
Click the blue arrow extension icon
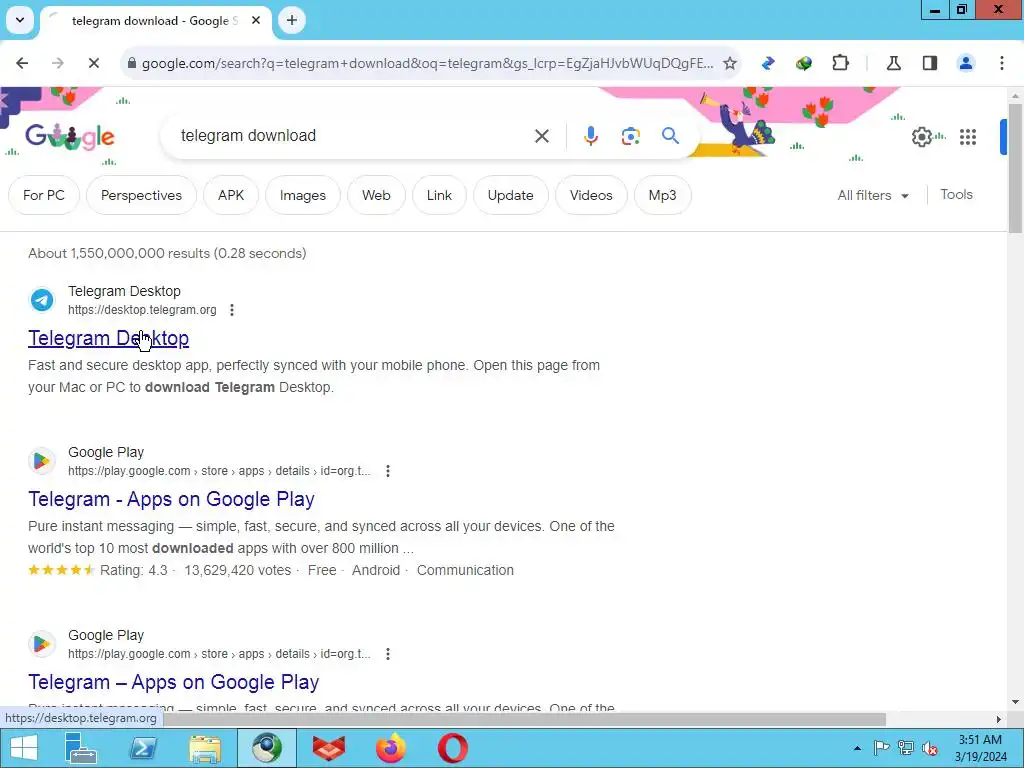tap(768, 63)
